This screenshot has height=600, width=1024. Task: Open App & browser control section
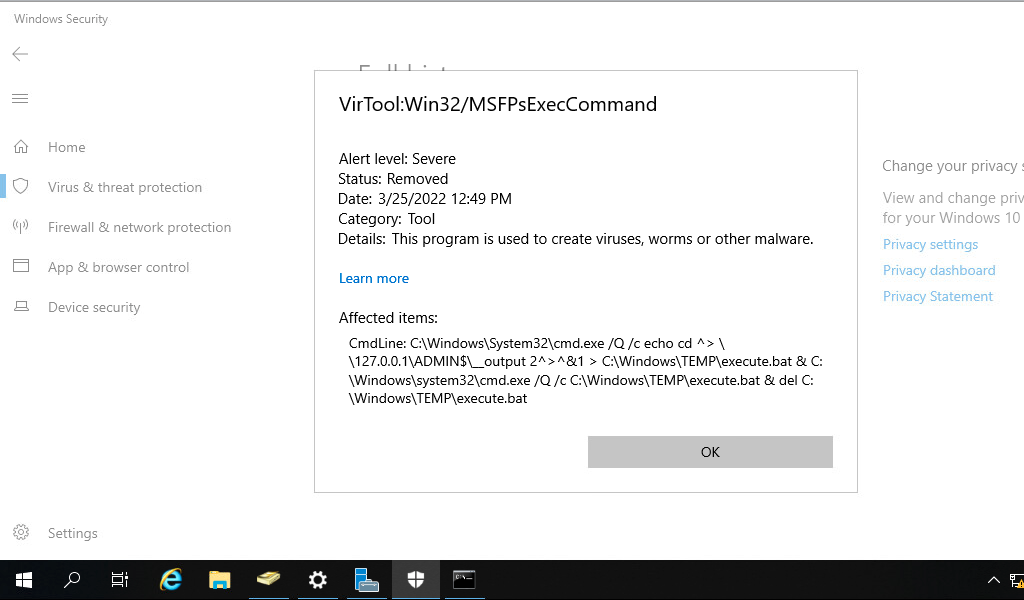point(118,267)
